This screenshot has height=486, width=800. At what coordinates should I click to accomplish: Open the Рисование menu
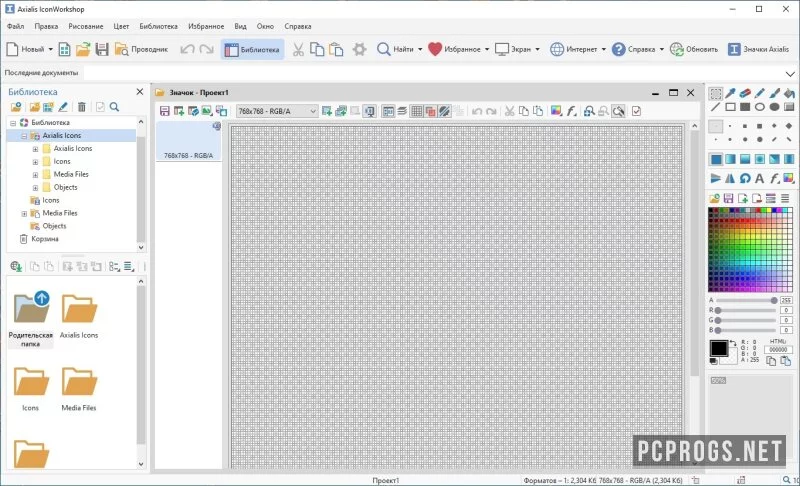(86, 26)
